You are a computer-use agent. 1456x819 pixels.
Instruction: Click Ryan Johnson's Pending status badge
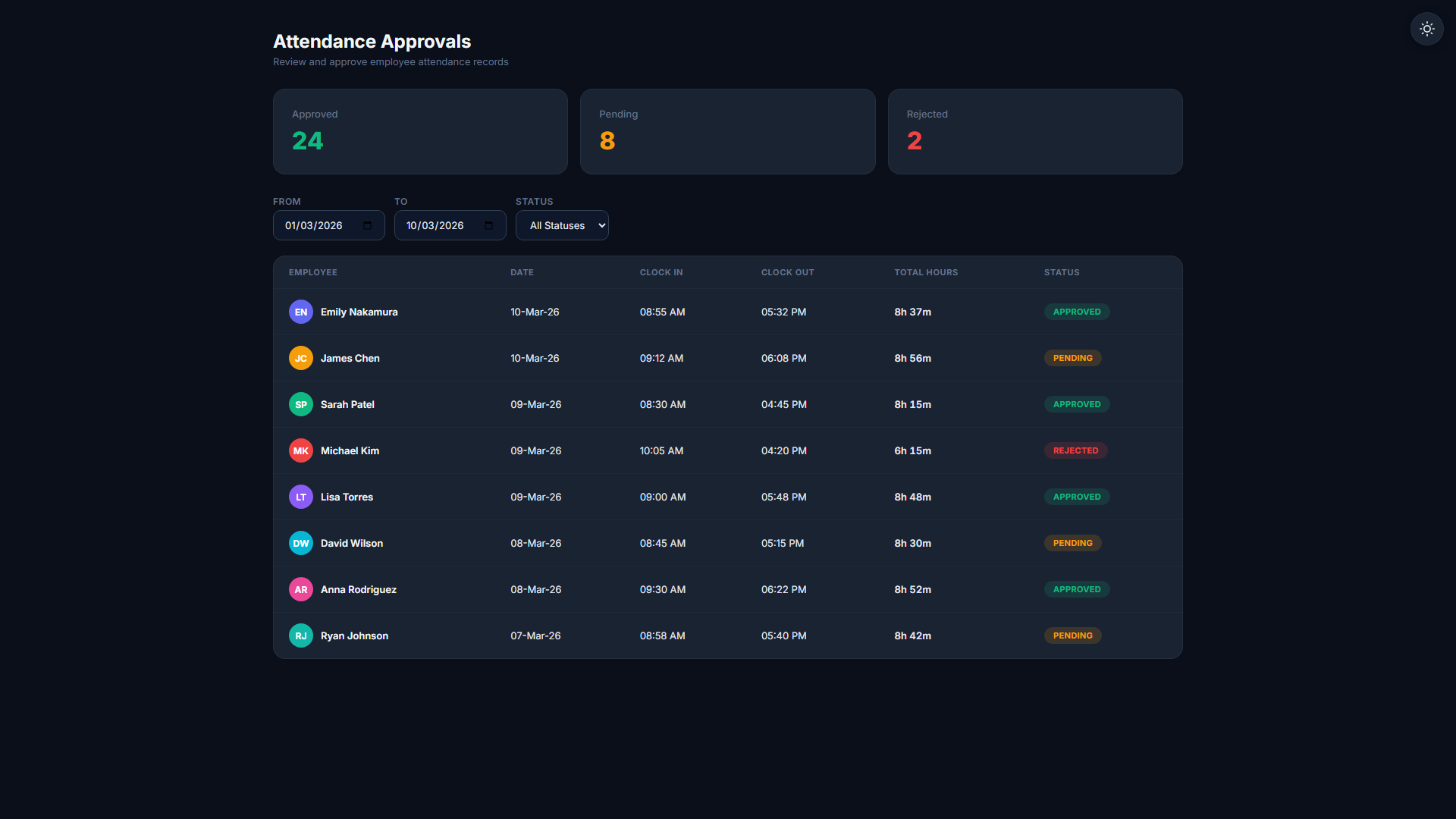[1073, 635]
